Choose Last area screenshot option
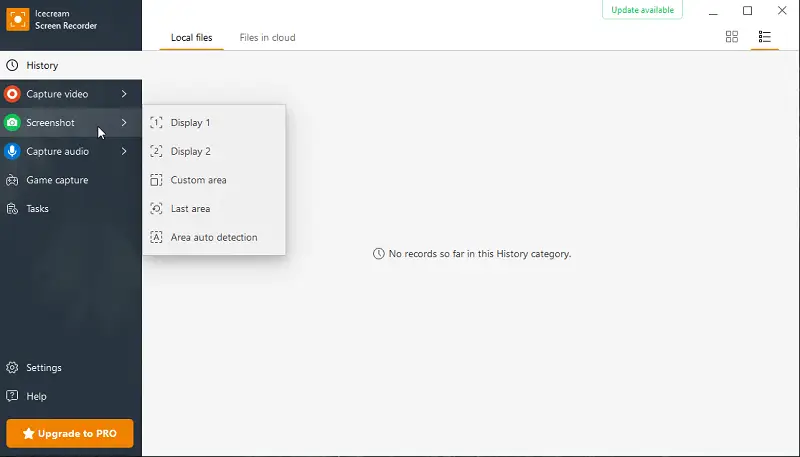 190,209
